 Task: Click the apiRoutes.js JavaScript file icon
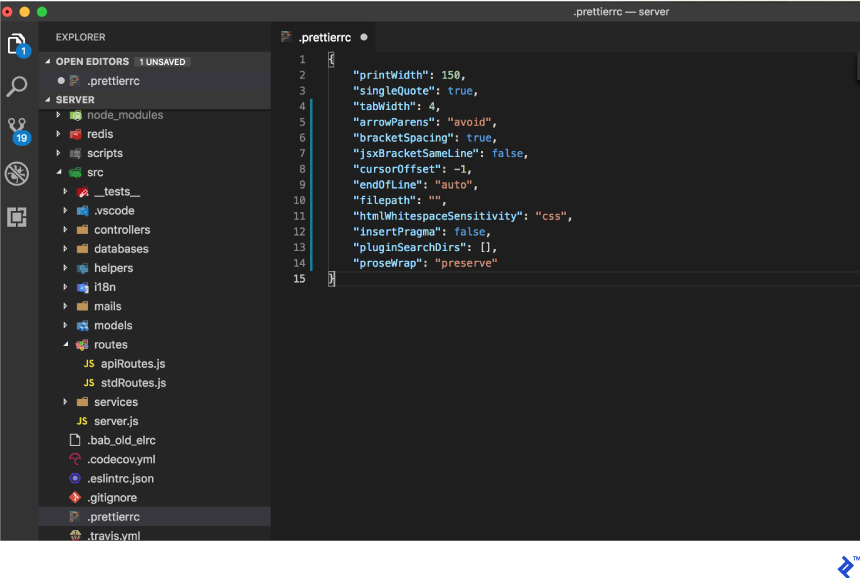pyautogui.click(x=87, y=364)
